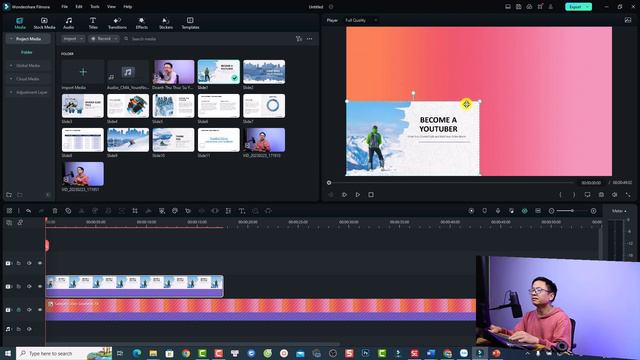Click the text T icon in timeline toolbar
Viewport: 640px width, 360px height.
242,211
